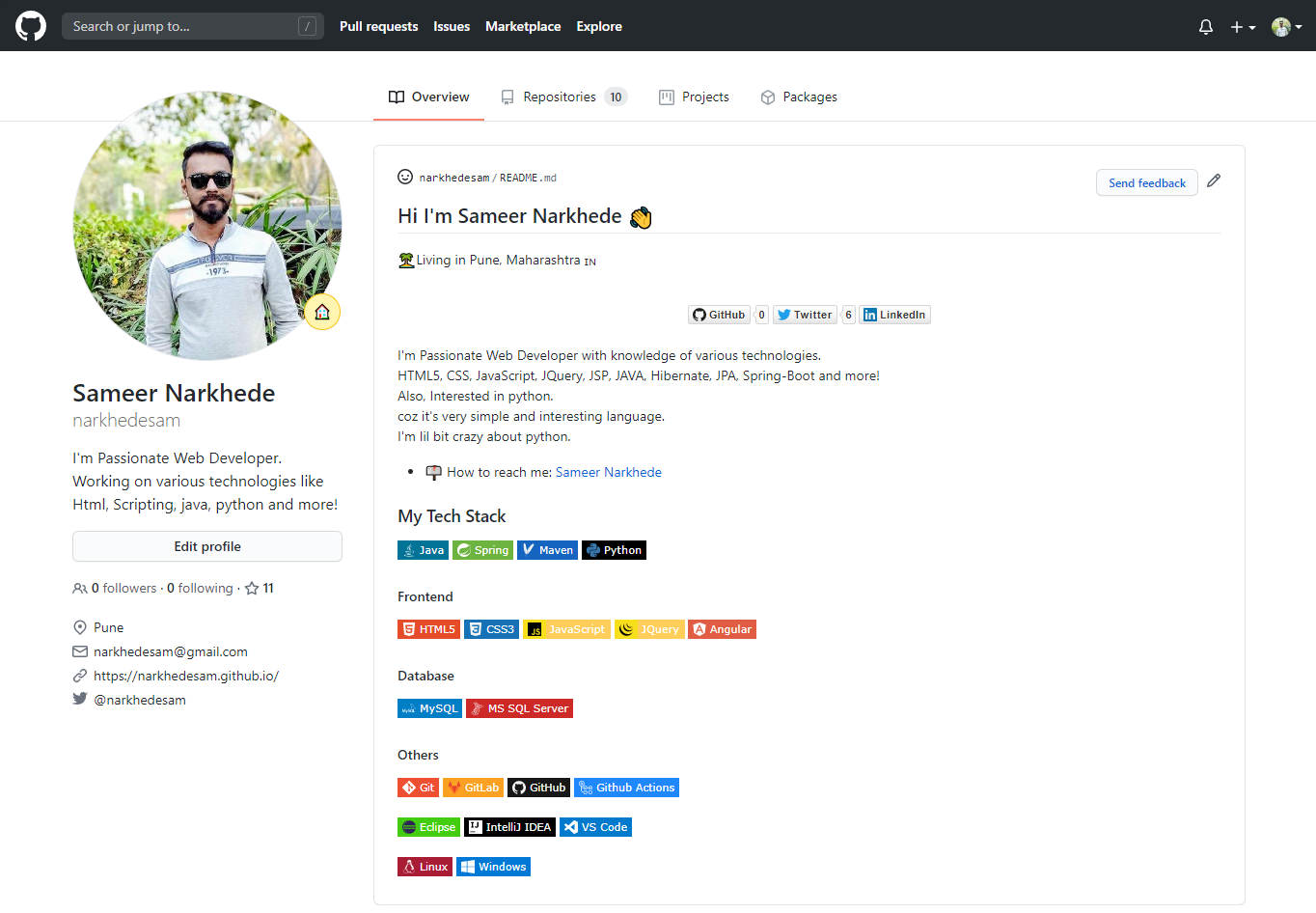The width and height of the screenshot is (1316, 913).
Task: Click the Github Actions badge
Action: point(626,788)
